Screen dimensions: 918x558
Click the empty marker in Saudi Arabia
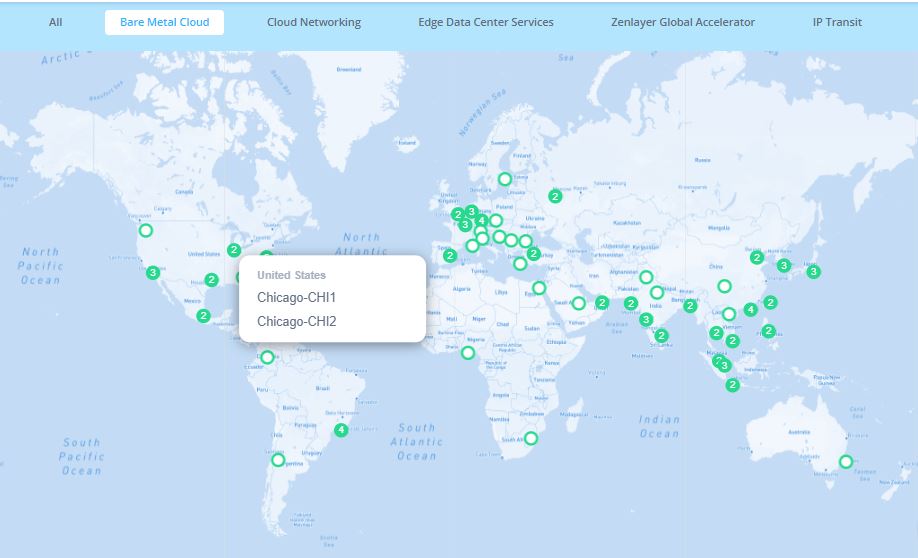pos(578,303)
